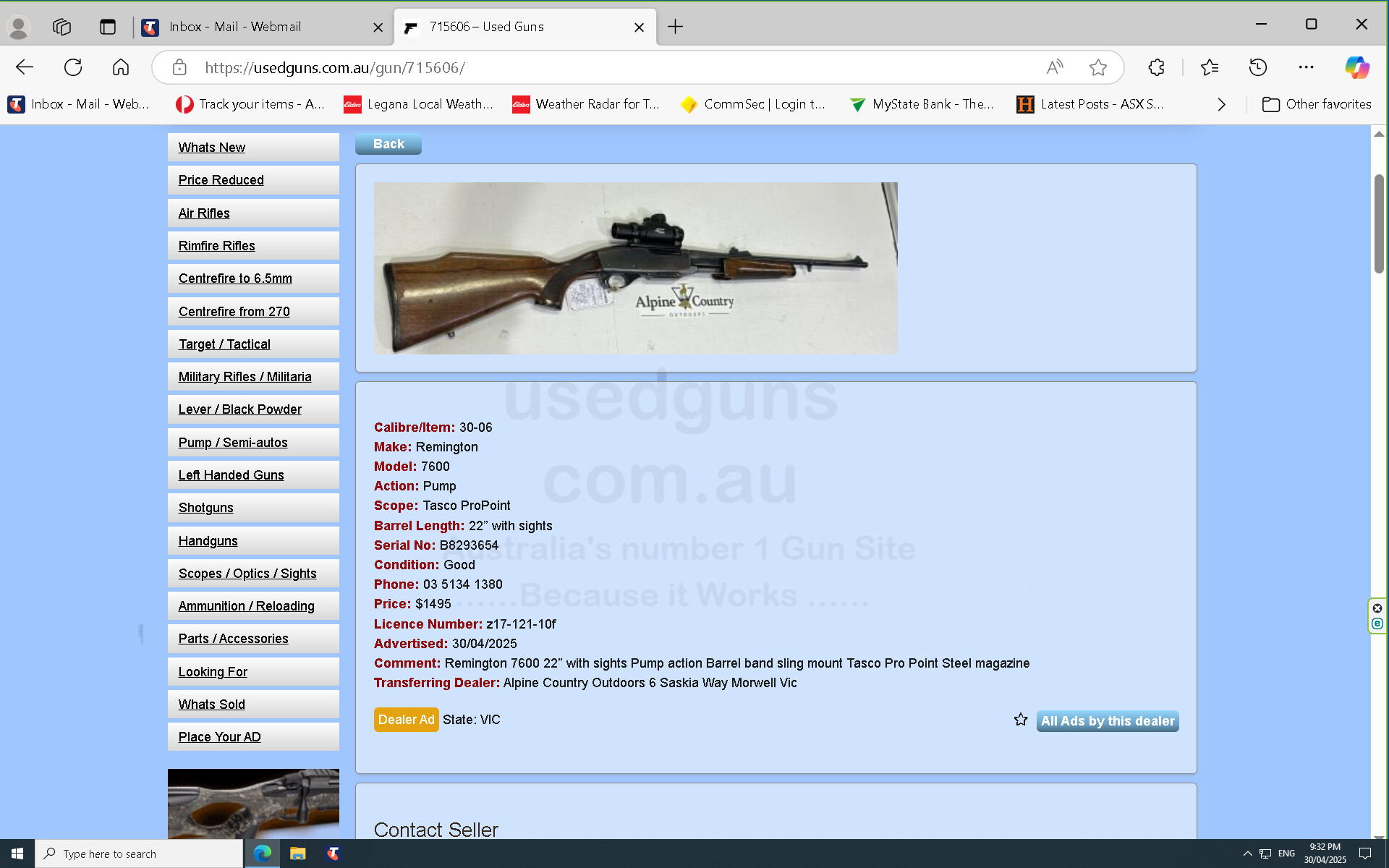The width and height of the screenshot is (1389, 868).
Task: Open the browser home page icon
Action: tap(121, 67)
